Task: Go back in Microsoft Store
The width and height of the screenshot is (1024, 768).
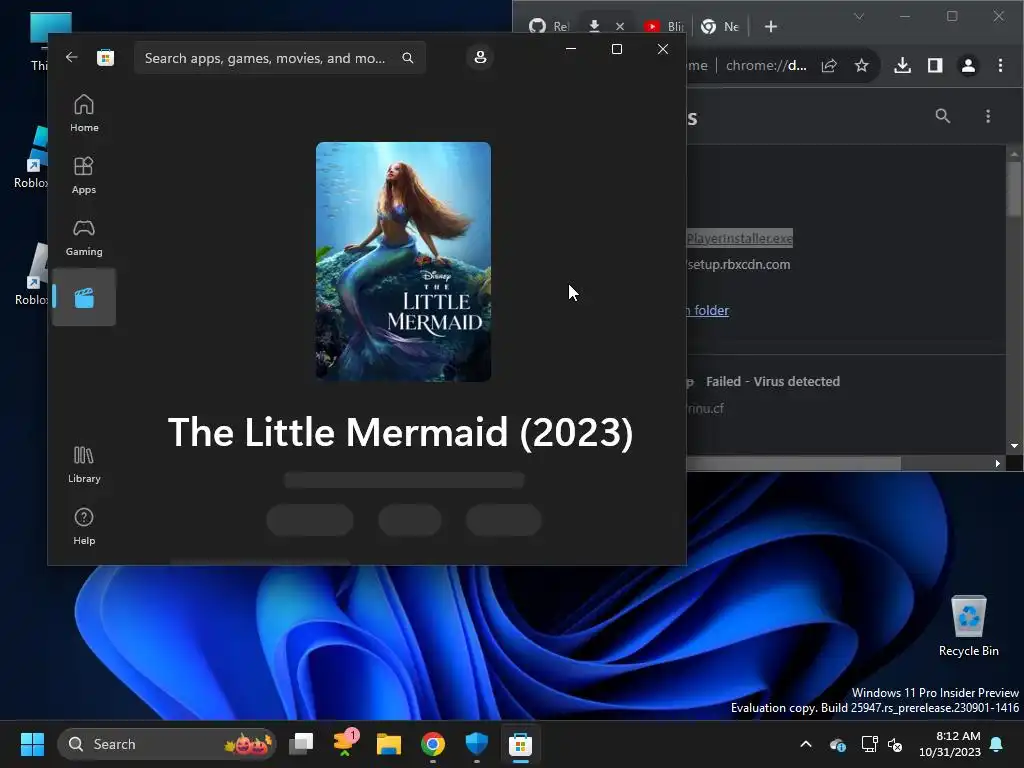Action: [x=72, y=57]
